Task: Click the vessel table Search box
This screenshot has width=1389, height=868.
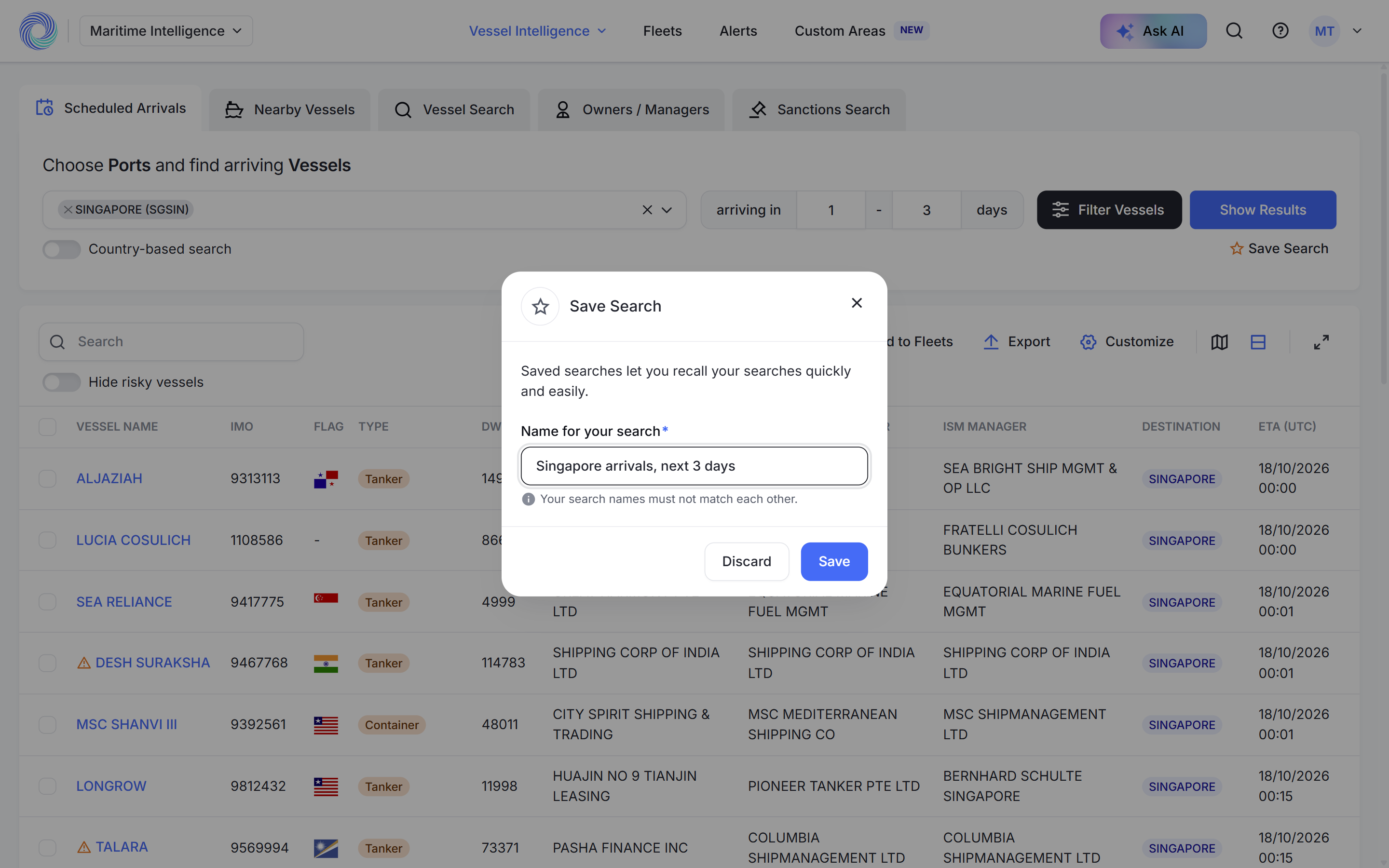Action: tap(171, 342)
